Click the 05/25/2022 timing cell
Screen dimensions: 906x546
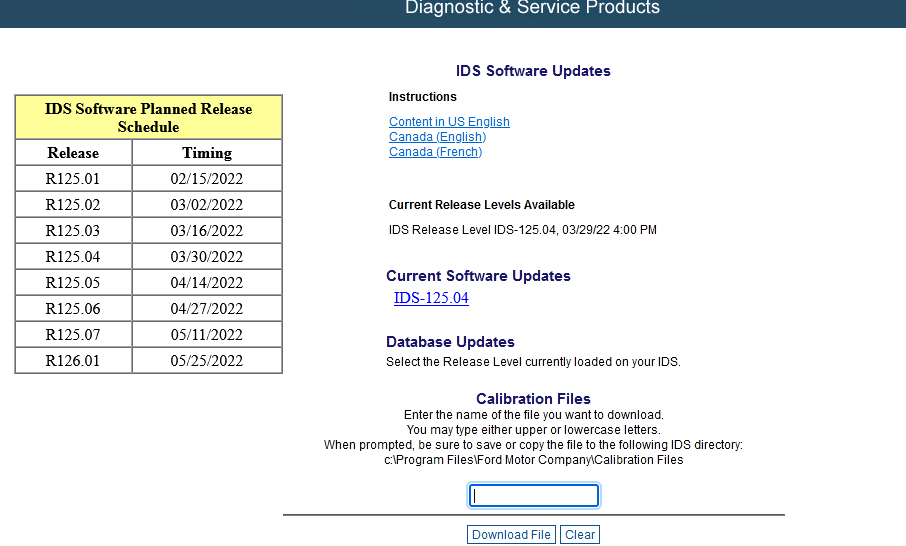(207, 361)
